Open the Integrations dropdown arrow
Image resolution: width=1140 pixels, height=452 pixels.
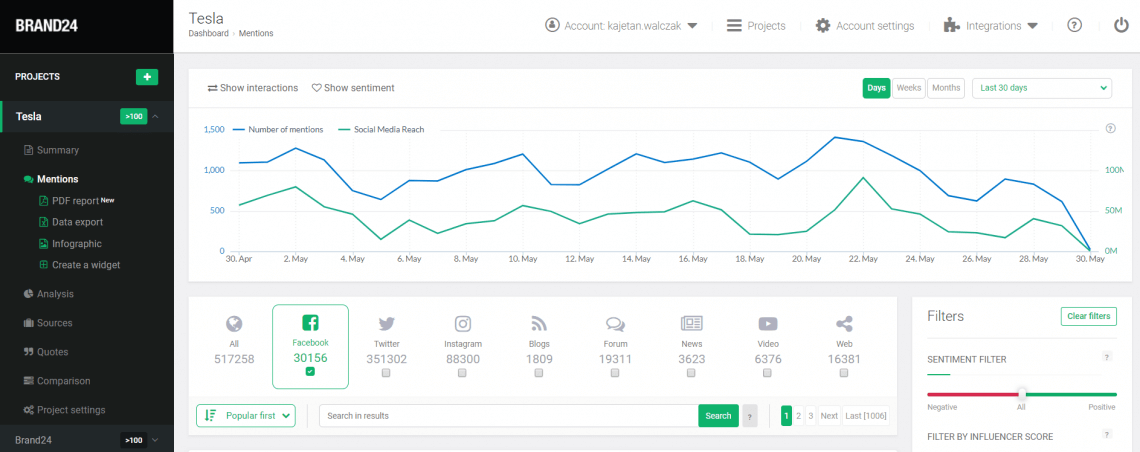(x=1032, y=26)
